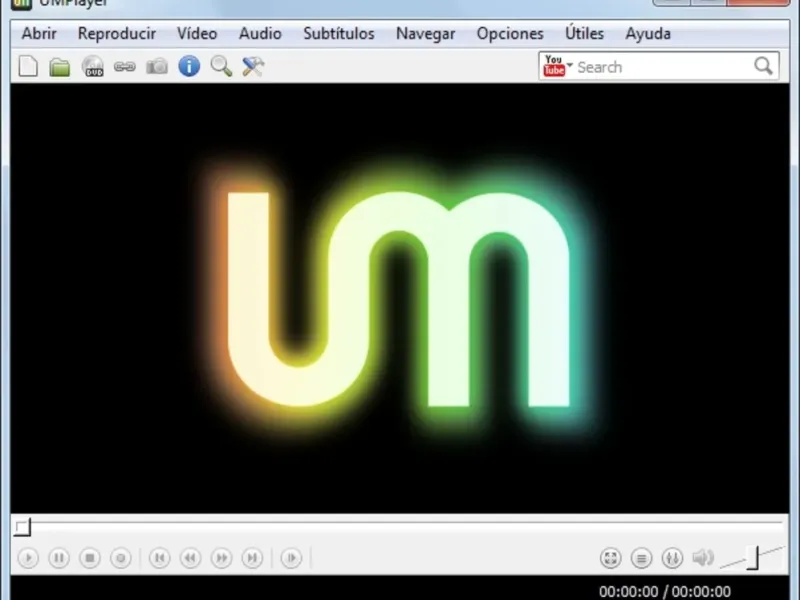
Task: Open the Audio menu
Action: coord(260,34)
